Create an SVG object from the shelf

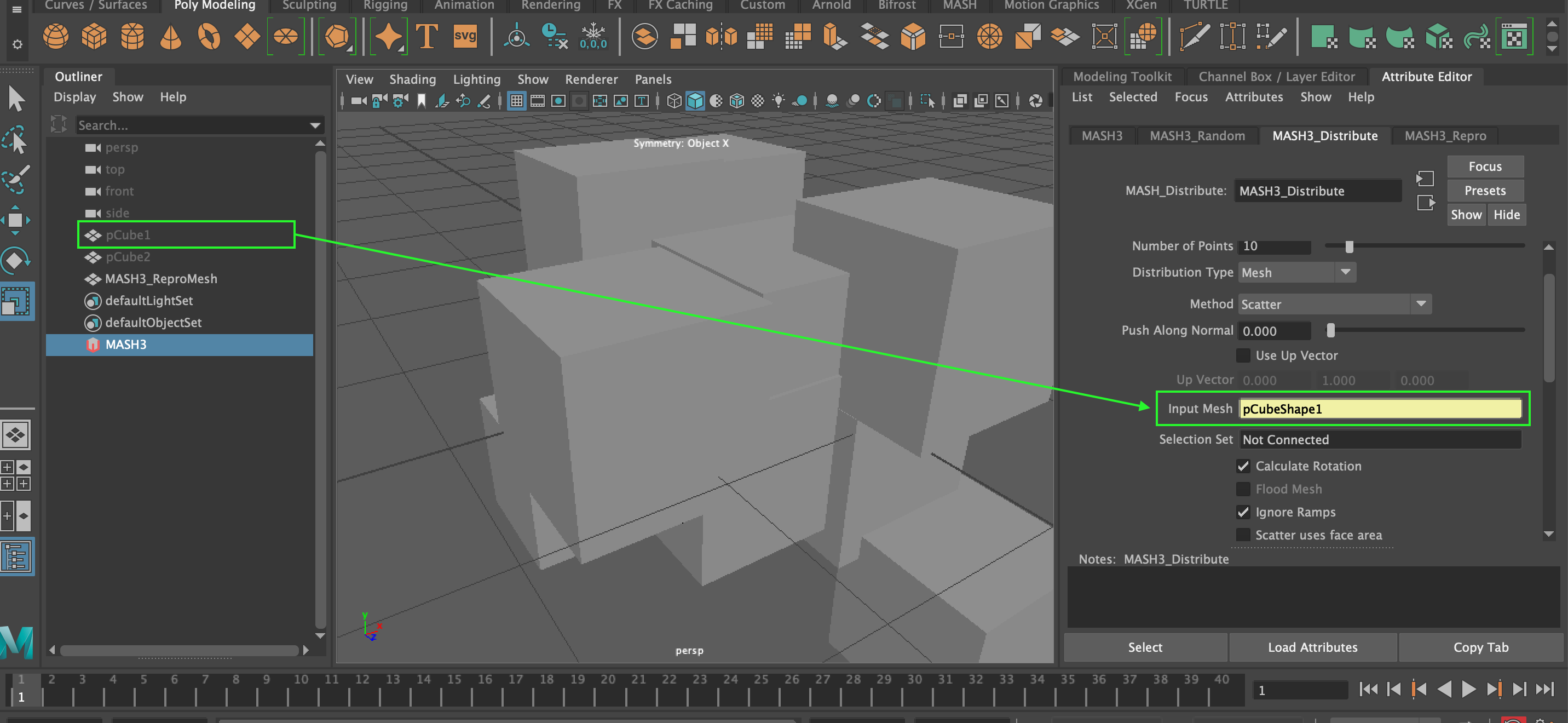coord(465,37)
